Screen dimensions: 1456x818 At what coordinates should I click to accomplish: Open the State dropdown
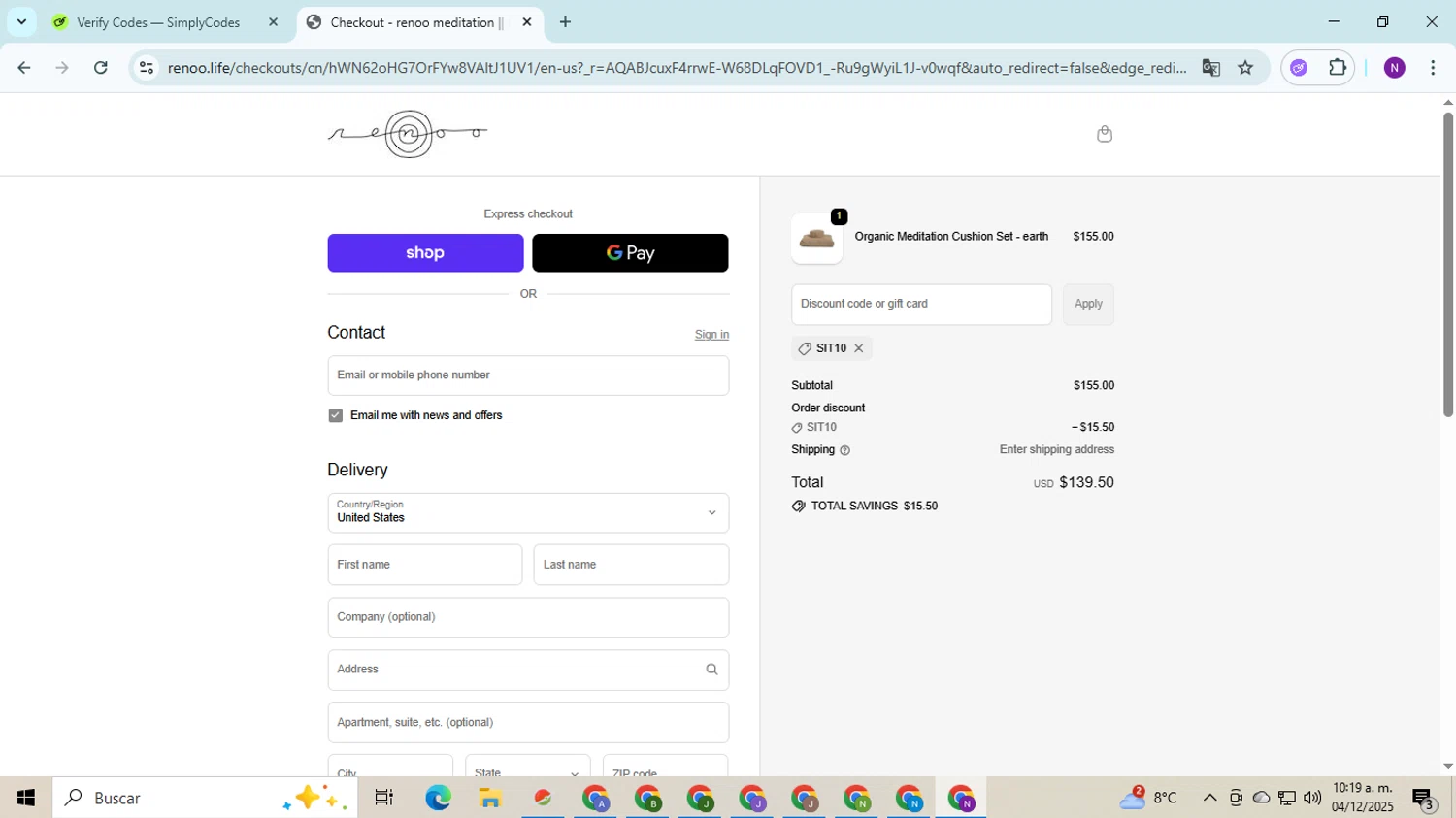(x=527, y=766)
